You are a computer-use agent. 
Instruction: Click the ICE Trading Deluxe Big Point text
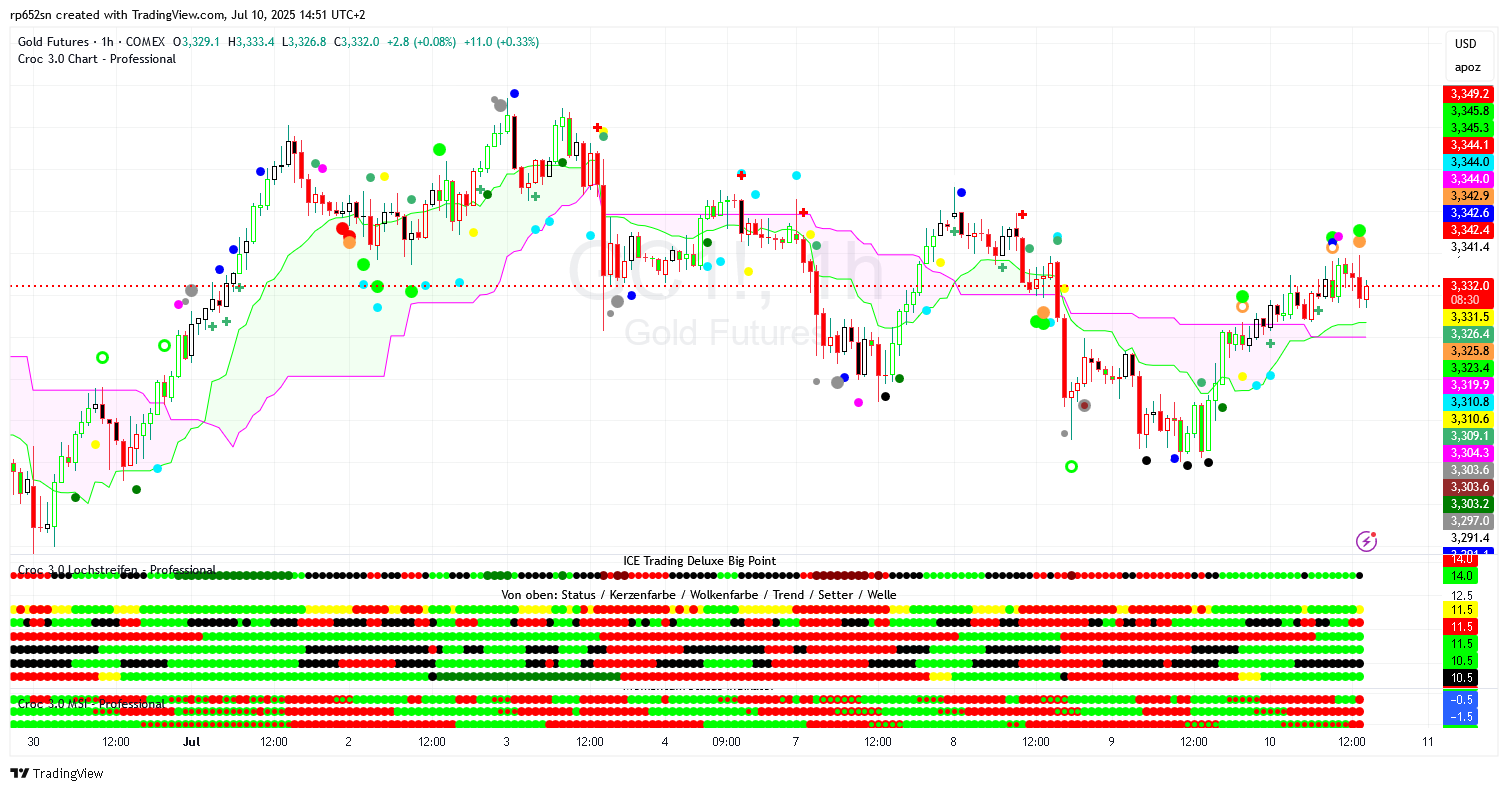[699, 561]
